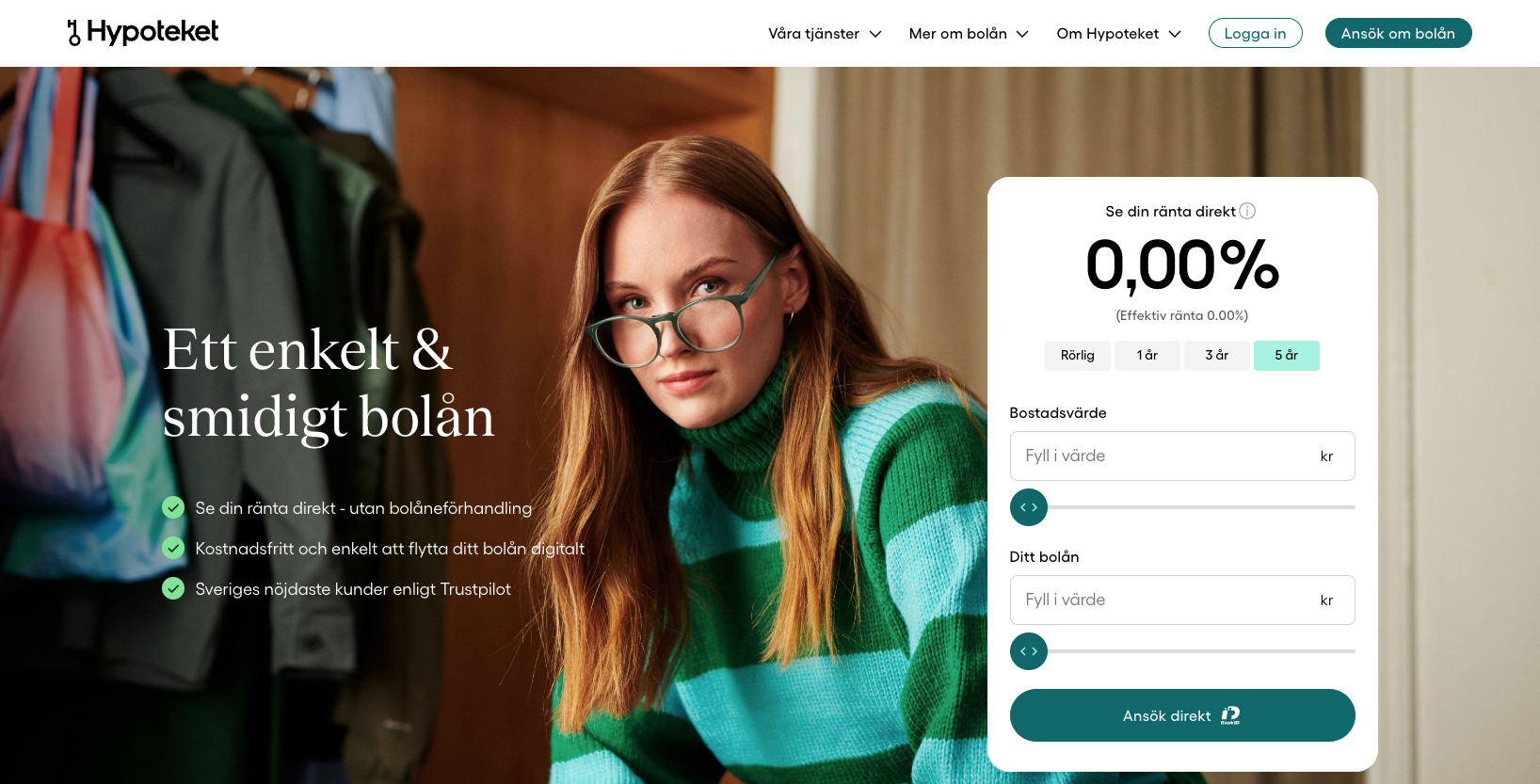Choose the 5 år rate period
The width and height of the screenshot is (1540, 784).
tap(1287, 356)
